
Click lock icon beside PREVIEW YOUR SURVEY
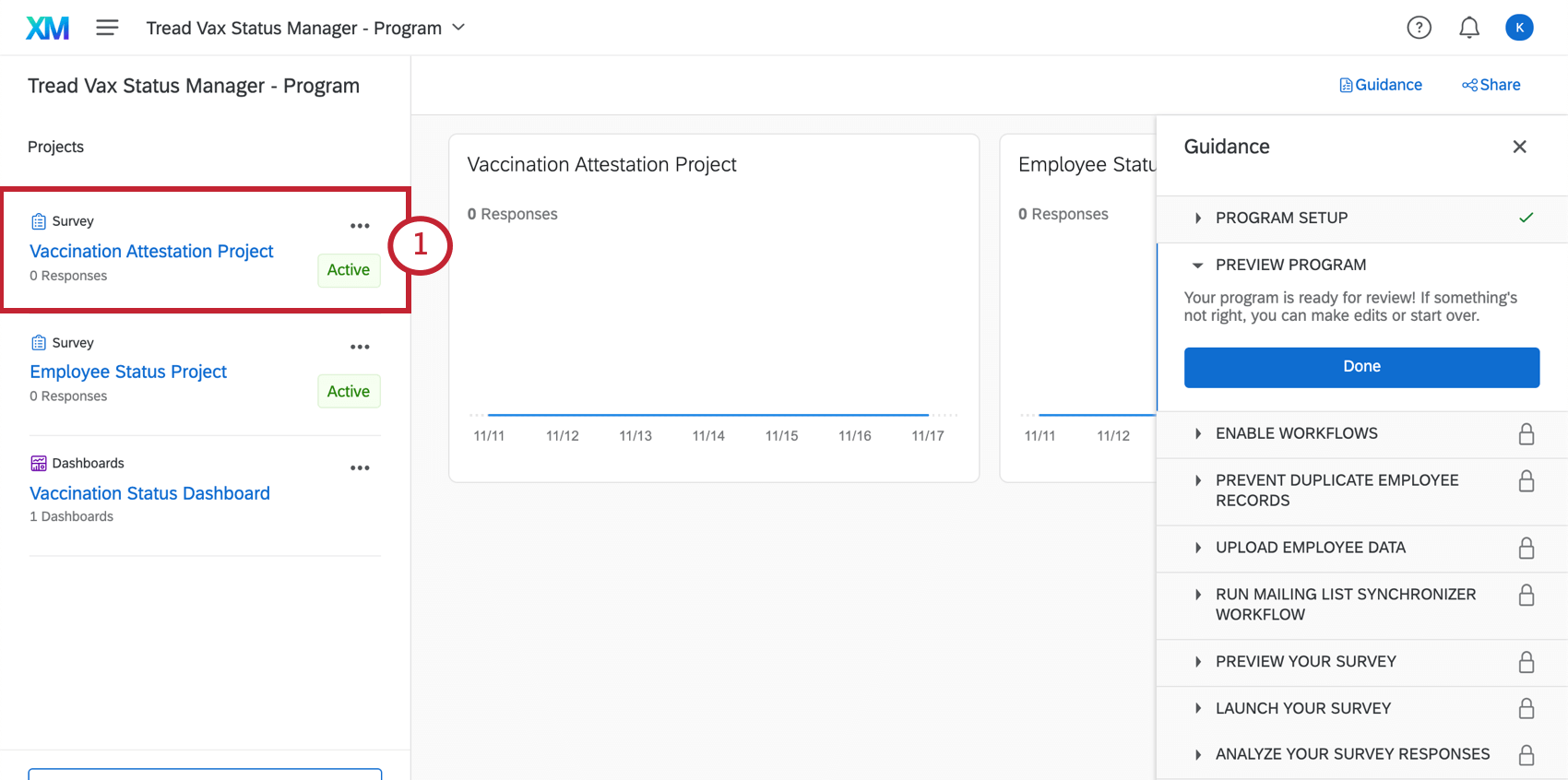[x=1526, y=662]
